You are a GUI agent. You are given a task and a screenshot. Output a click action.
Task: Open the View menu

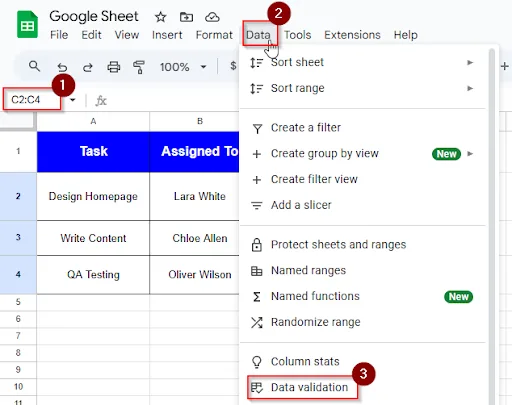(127, 35)
